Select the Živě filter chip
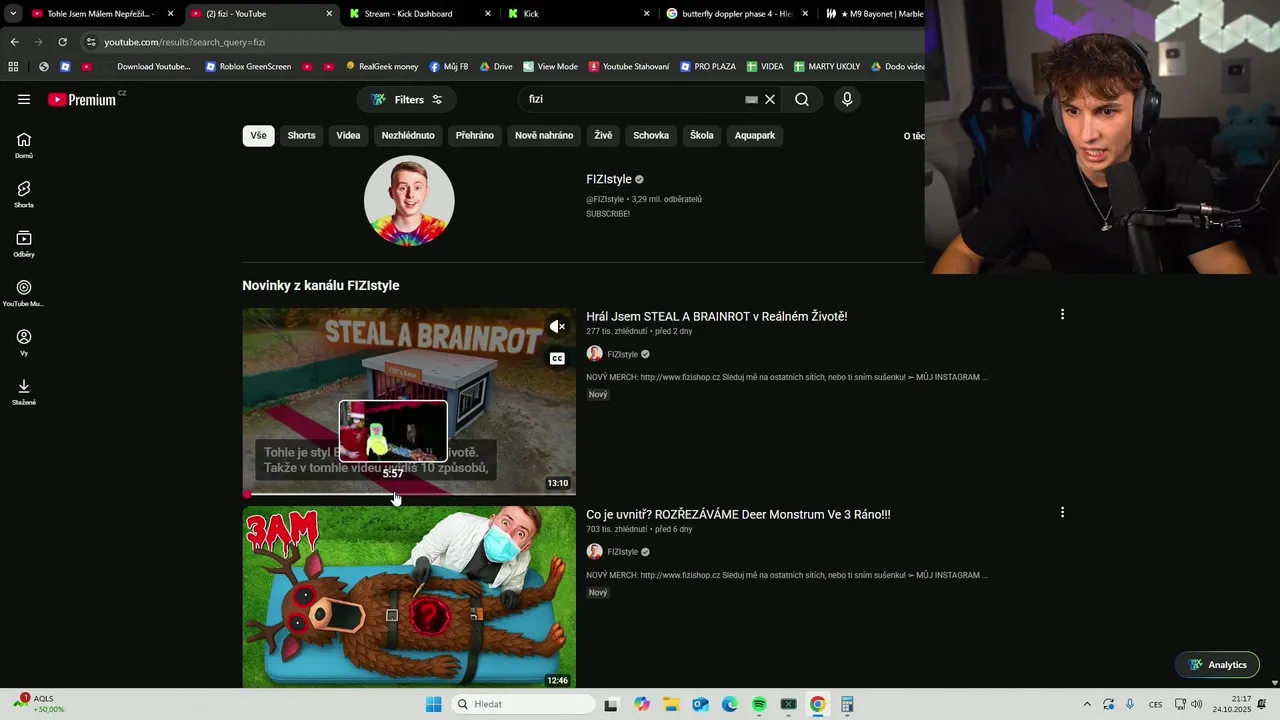The image size is (1280, 720). click(603, 135)
